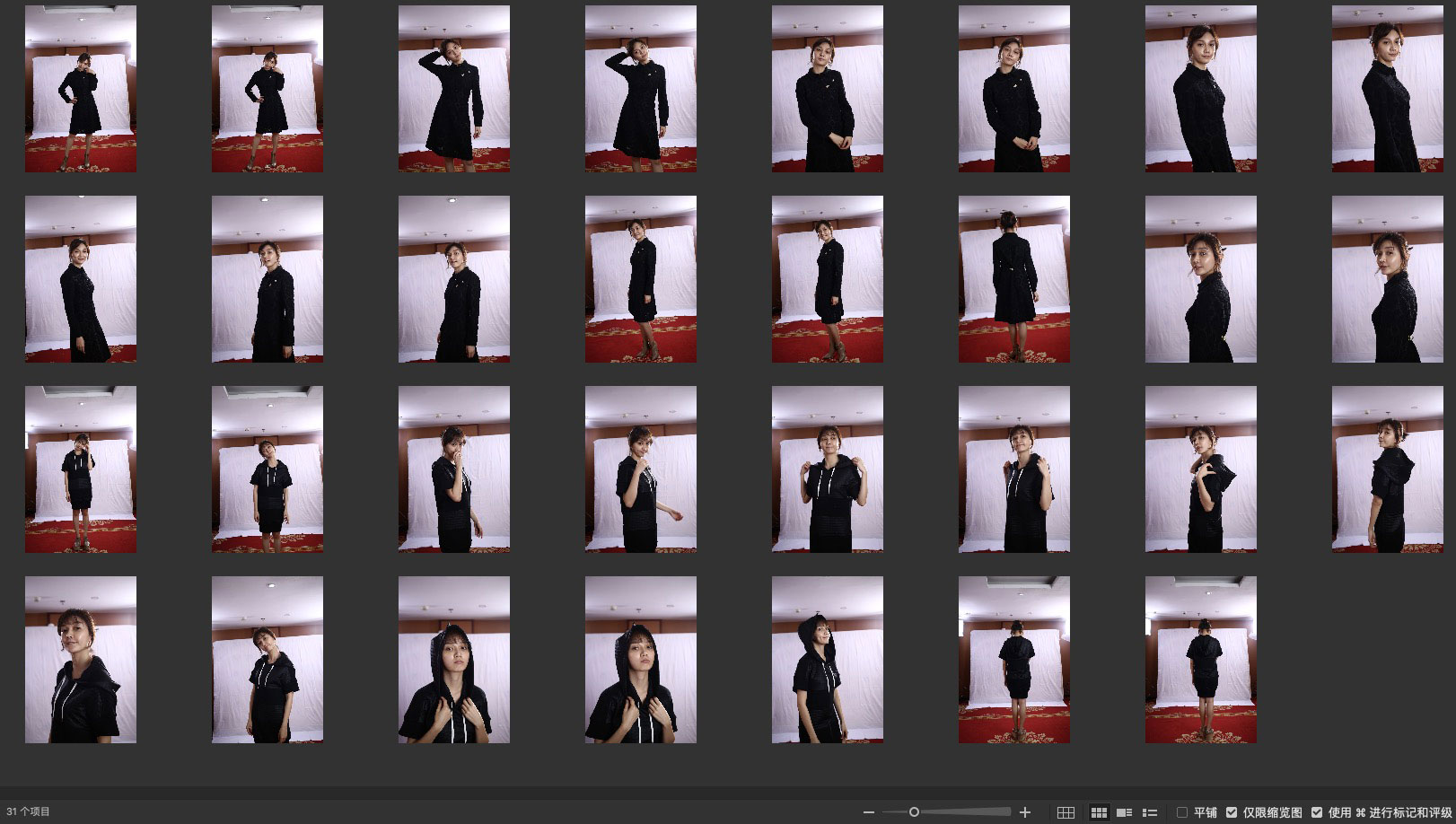1456x824 pixels.
Task: Click the lock thumbnail grid icon
Action: coord(1066,812)
